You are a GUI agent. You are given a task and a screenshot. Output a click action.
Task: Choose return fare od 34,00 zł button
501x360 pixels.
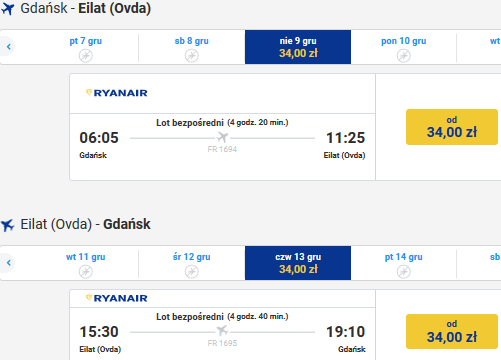pos(452,331)
